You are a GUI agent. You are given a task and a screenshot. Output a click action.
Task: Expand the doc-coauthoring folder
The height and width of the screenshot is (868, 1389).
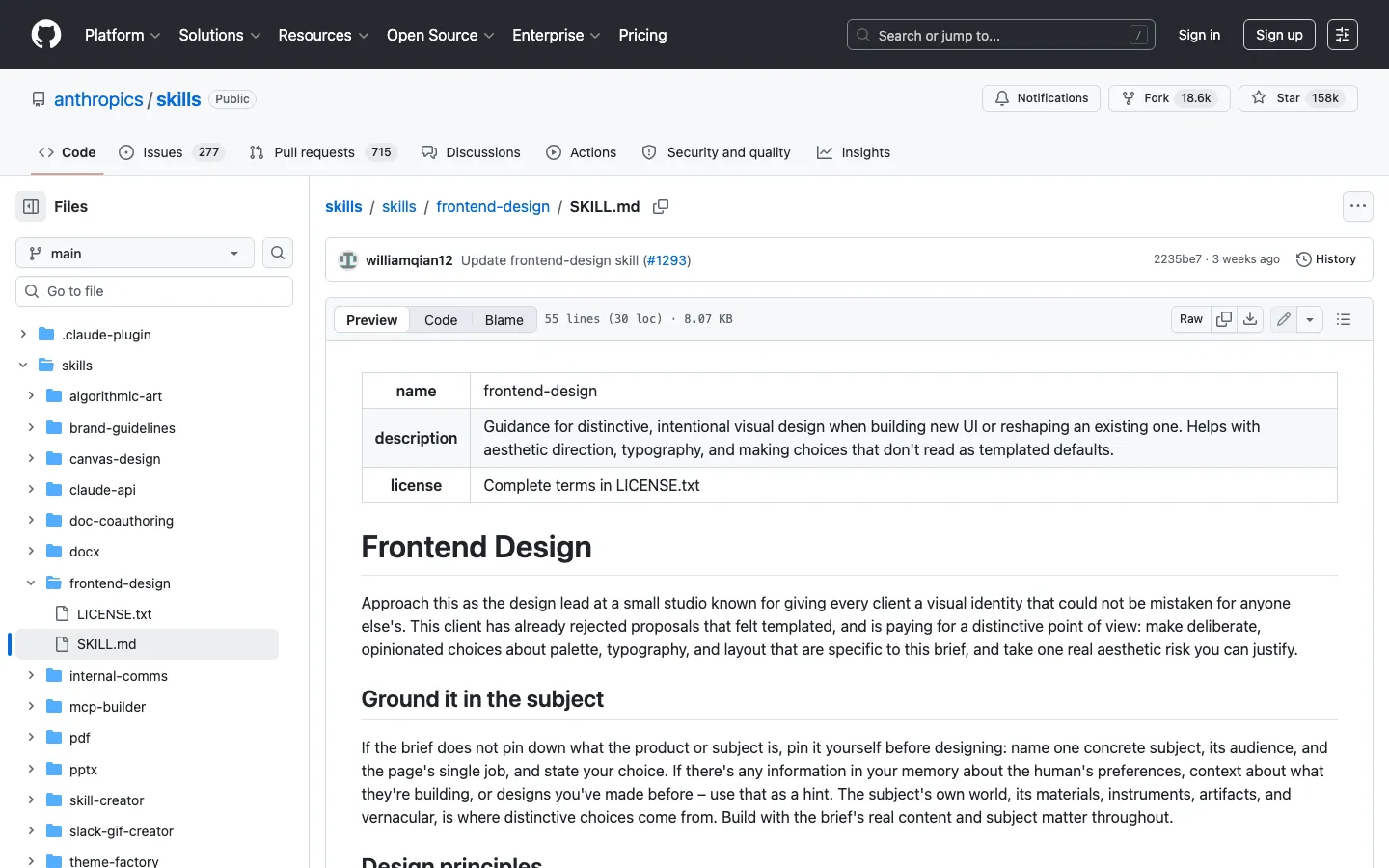click(x=31, y=521)
